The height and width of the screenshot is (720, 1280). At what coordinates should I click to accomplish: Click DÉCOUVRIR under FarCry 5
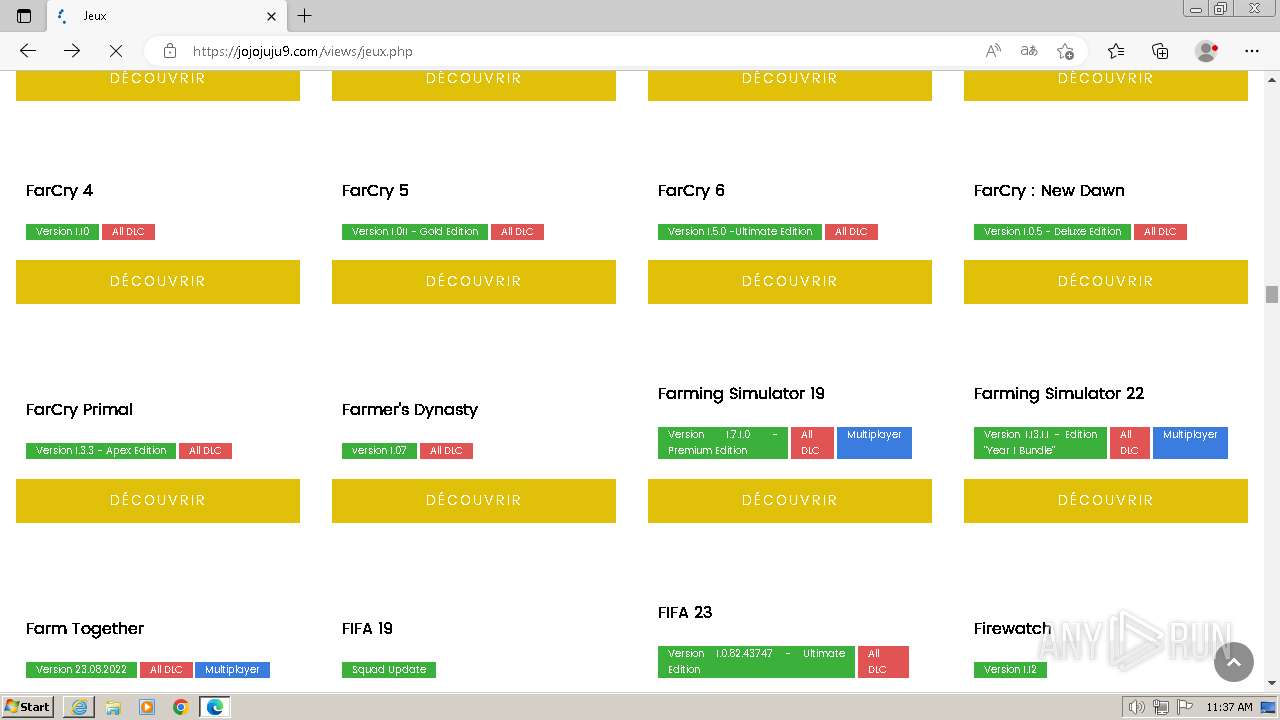474,282
